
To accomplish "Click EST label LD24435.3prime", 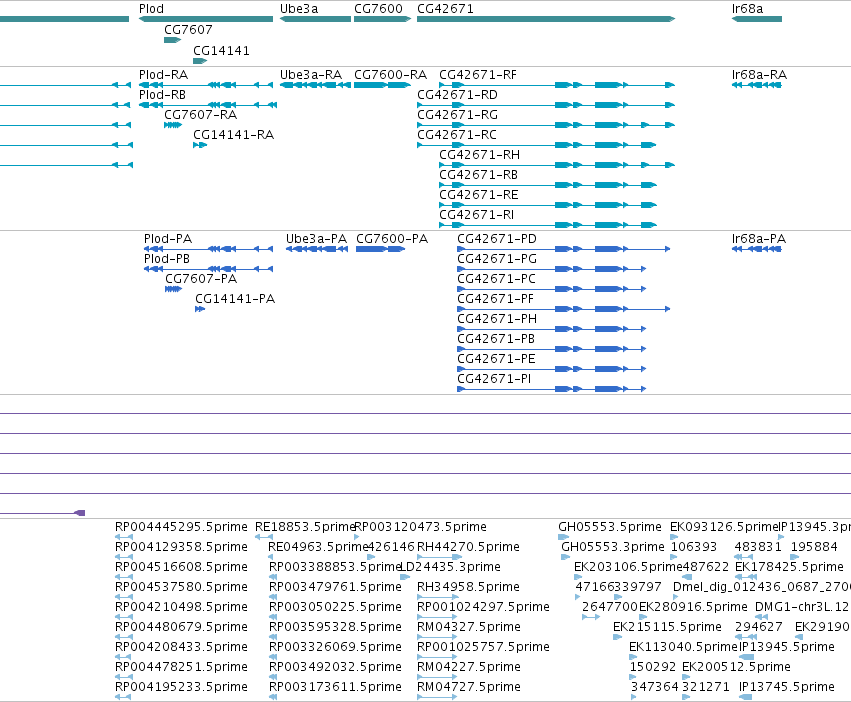I will coord(450,567).
